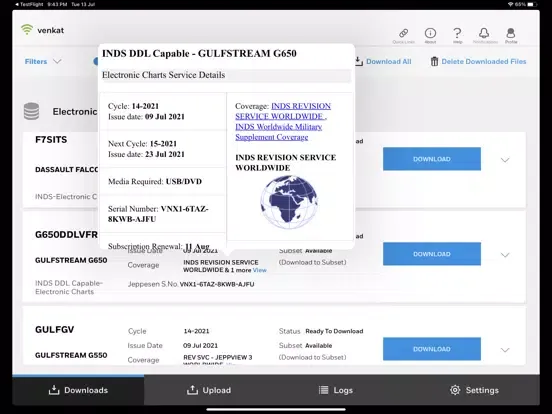Click the TestFlight back indicator in status bar

click(x=29, y=5)
